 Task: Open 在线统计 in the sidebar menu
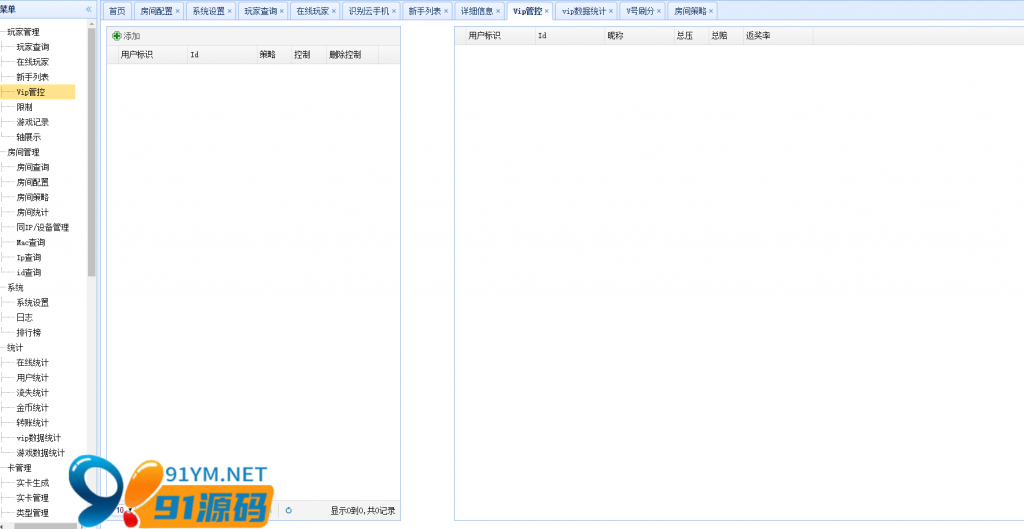[x=33, y=362]
